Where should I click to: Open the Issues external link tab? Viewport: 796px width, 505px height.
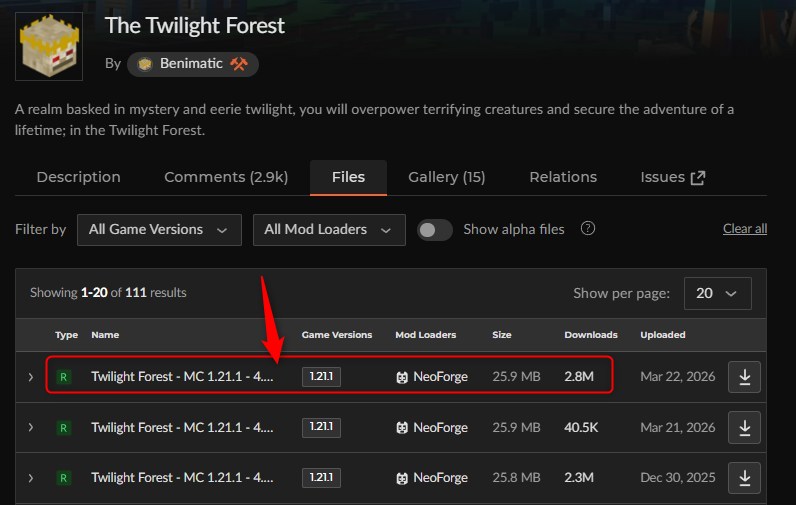[673, 177]
